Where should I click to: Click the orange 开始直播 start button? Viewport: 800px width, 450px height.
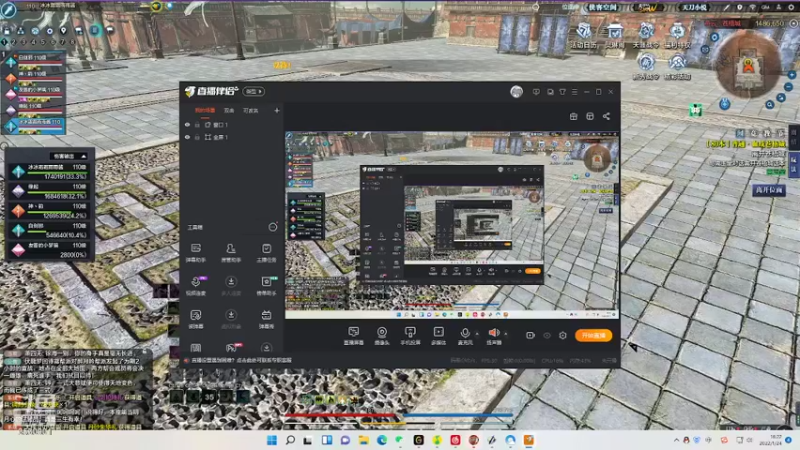593,335
